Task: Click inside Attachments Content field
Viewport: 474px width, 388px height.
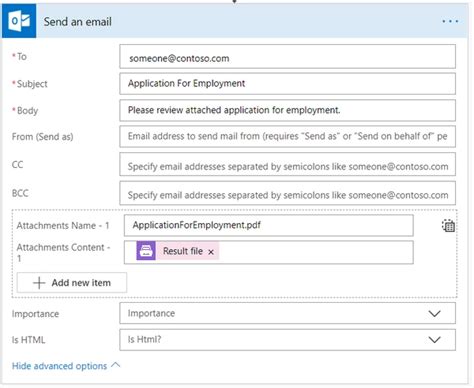Action: coord(269,252)
